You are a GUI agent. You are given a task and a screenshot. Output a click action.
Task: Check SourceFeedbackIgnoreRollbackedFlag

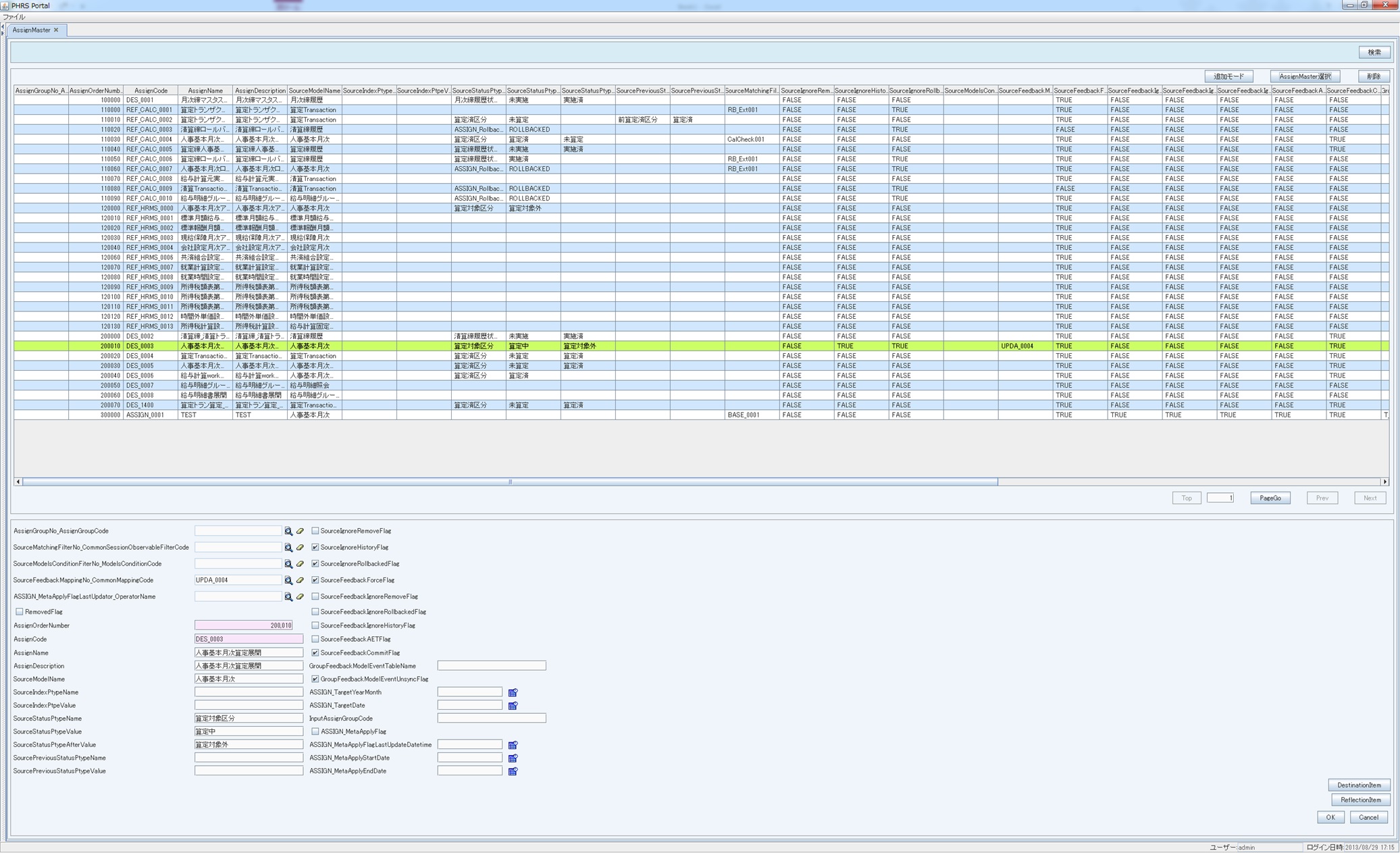point(315,612)
